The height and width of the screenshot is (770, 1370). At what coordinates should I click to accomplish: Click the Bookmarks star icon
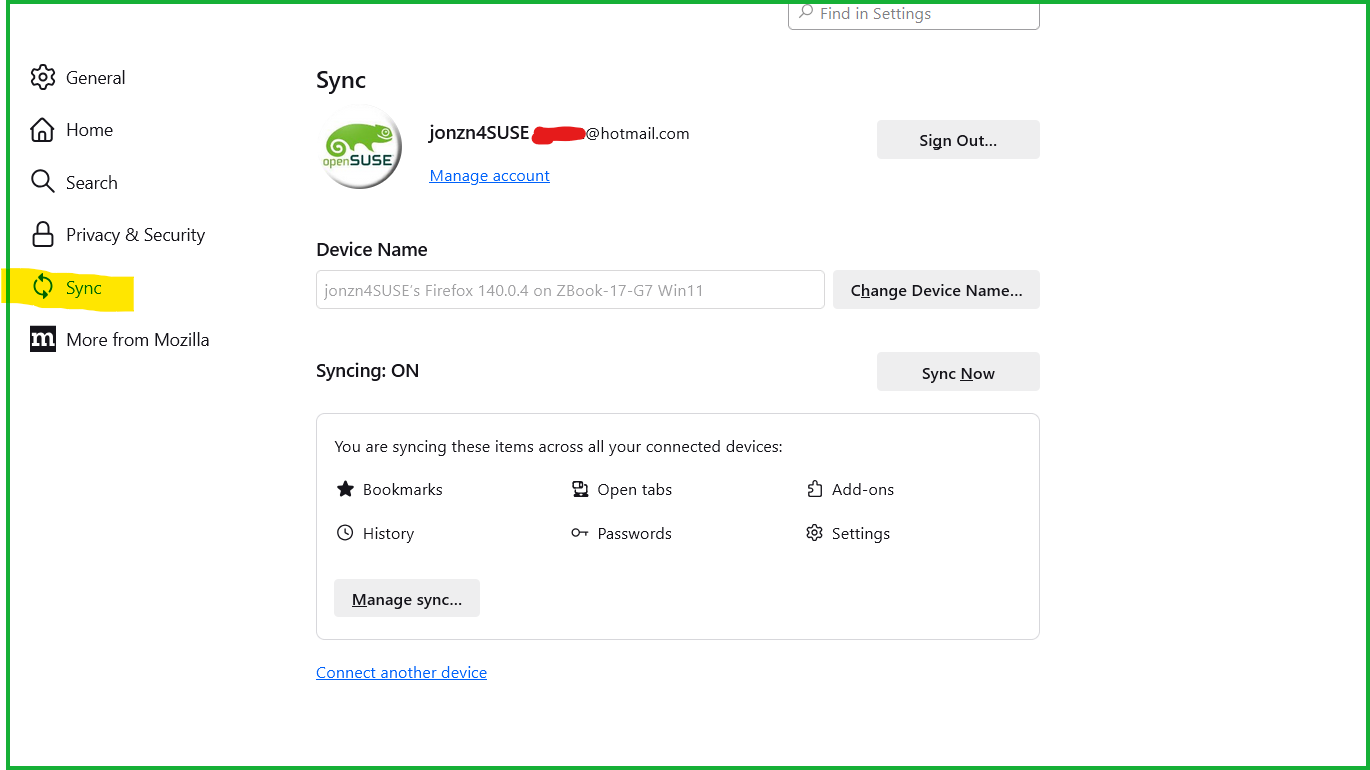(345, 489)
